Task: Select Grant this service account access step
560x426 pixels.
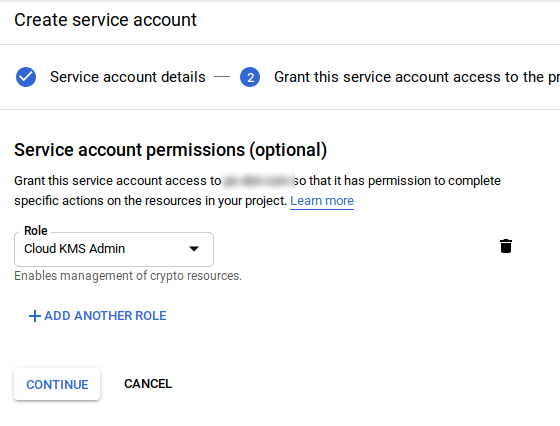Action: [417, 77]
